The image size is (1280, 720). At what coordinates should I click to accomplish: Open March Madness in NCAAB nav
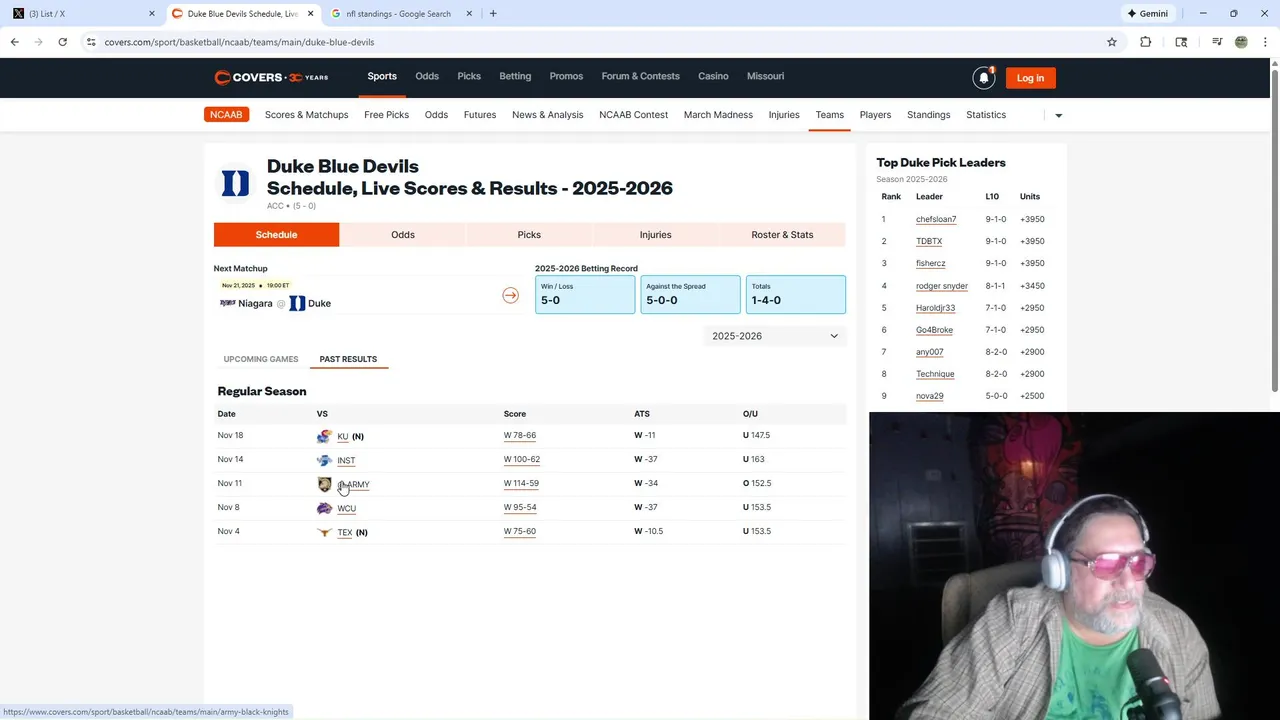tap(718, 115)
